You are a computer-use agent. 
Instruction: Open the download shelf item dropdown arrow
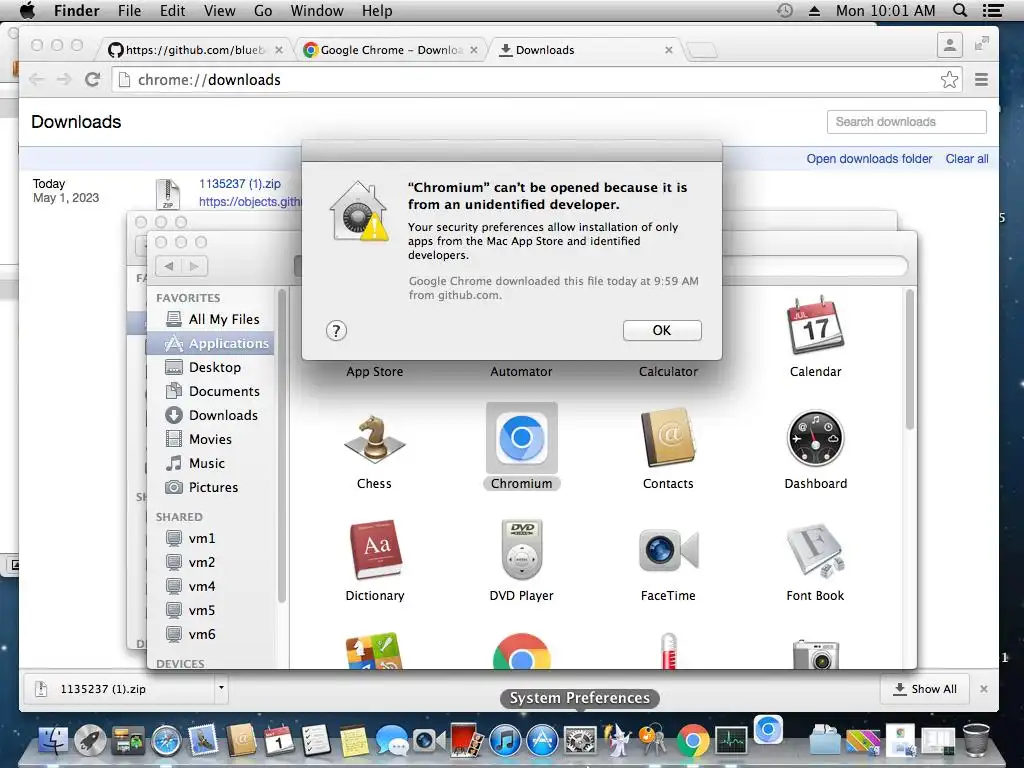[221, 688]
